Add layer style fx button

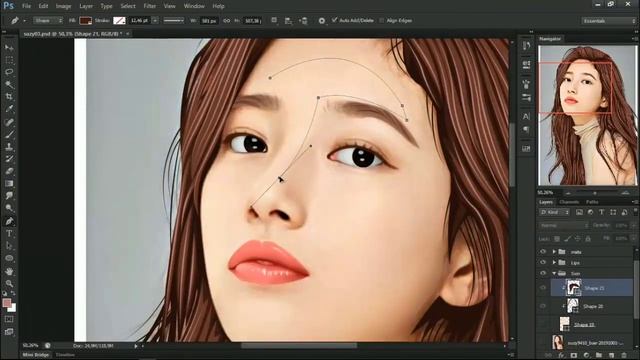coord(561,356)
